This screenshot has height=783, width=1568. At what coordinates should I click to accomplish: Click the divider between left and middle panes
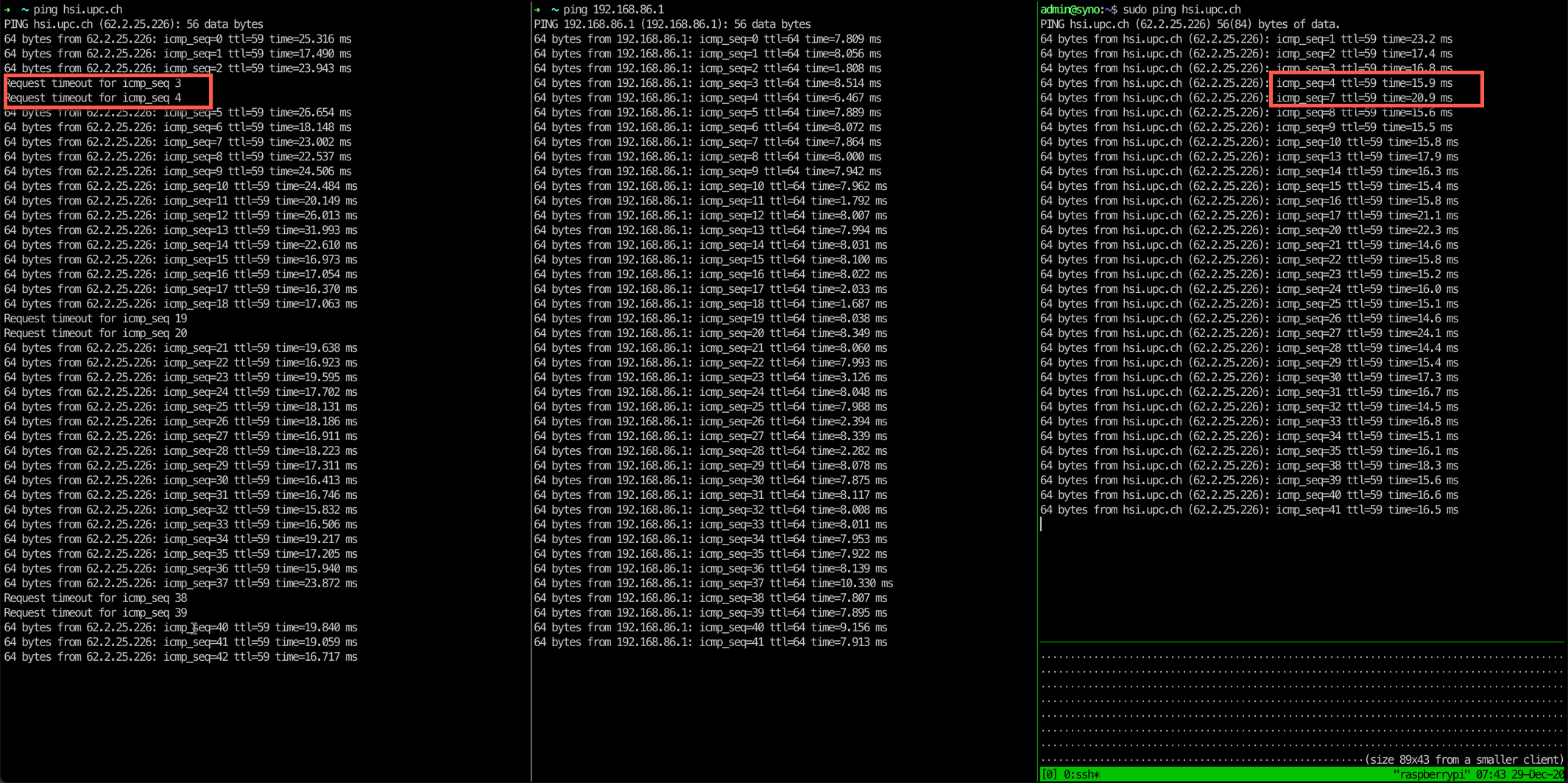531,368
